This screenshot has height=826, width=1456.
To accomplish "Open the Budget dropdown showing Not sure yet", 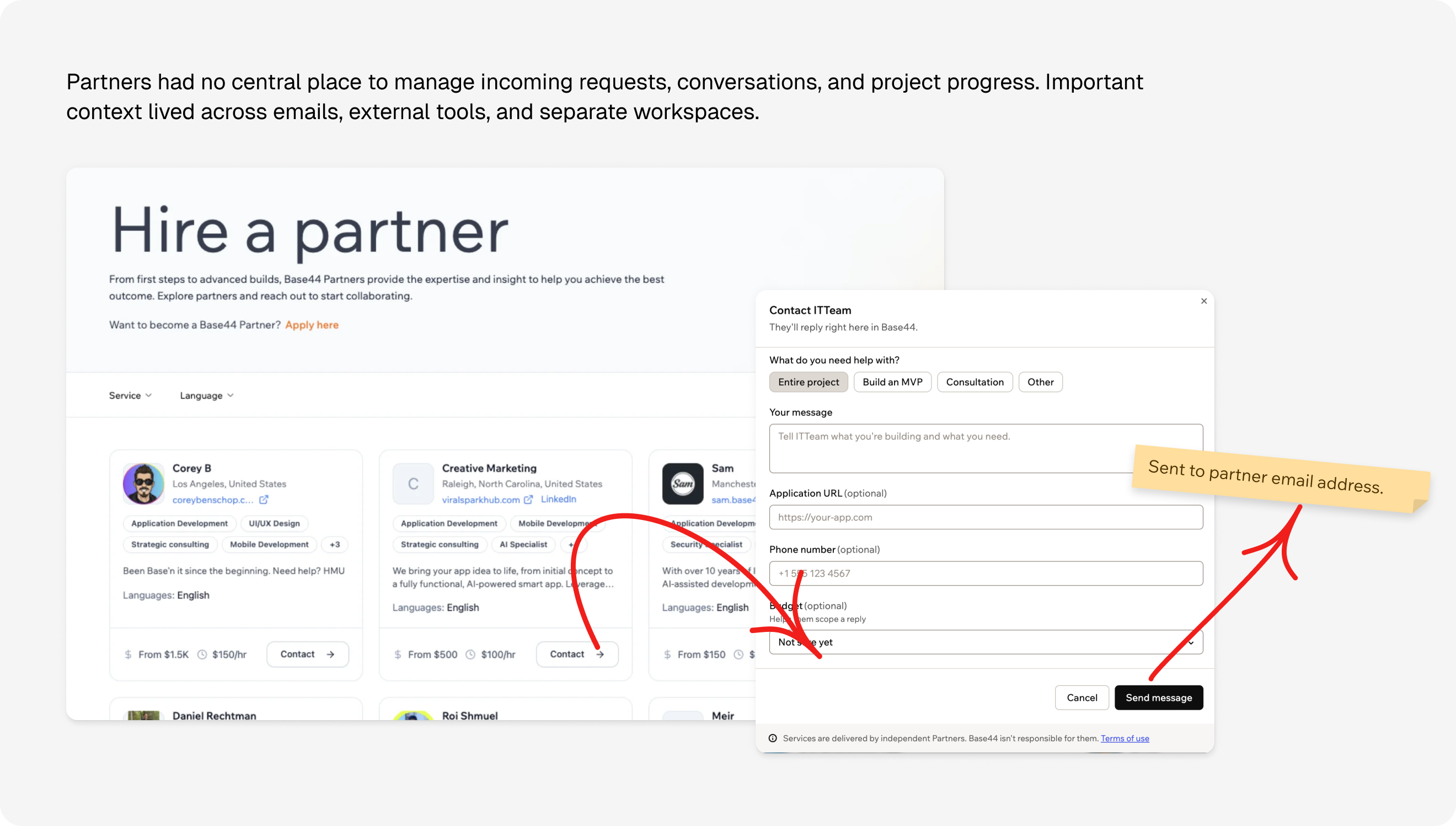I will (986, 642).
